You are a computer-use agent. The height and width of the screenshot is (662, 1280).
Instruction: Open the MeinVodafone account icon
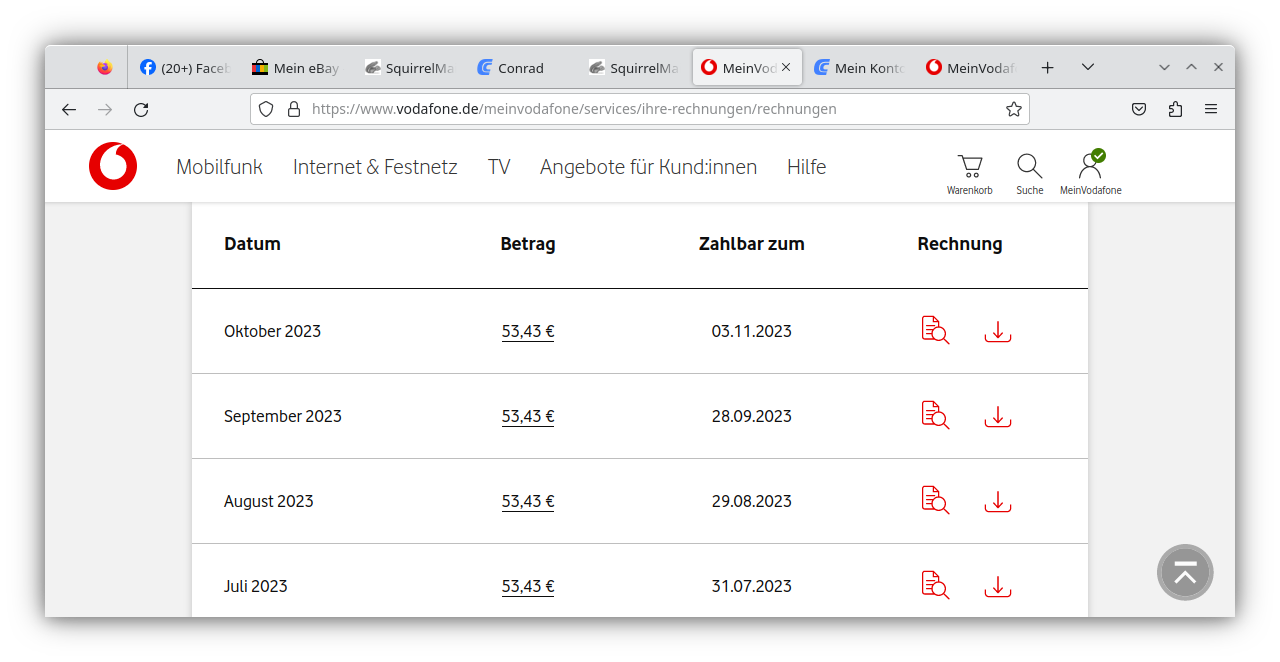click(x=1090, y=172)
